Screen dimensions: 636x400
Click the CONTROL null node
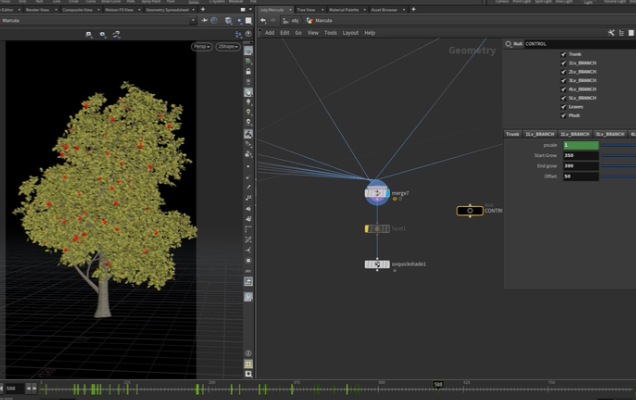tap(469, 211)
